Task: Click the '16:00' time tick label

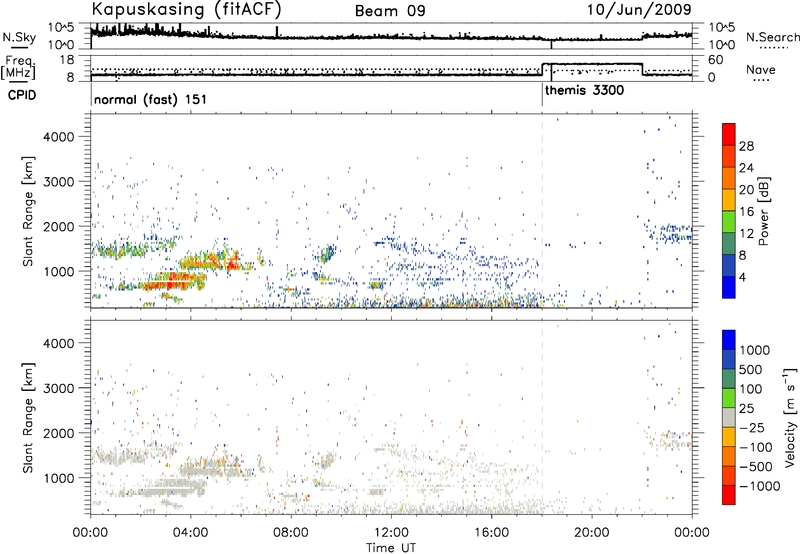Action: point(491,533)
